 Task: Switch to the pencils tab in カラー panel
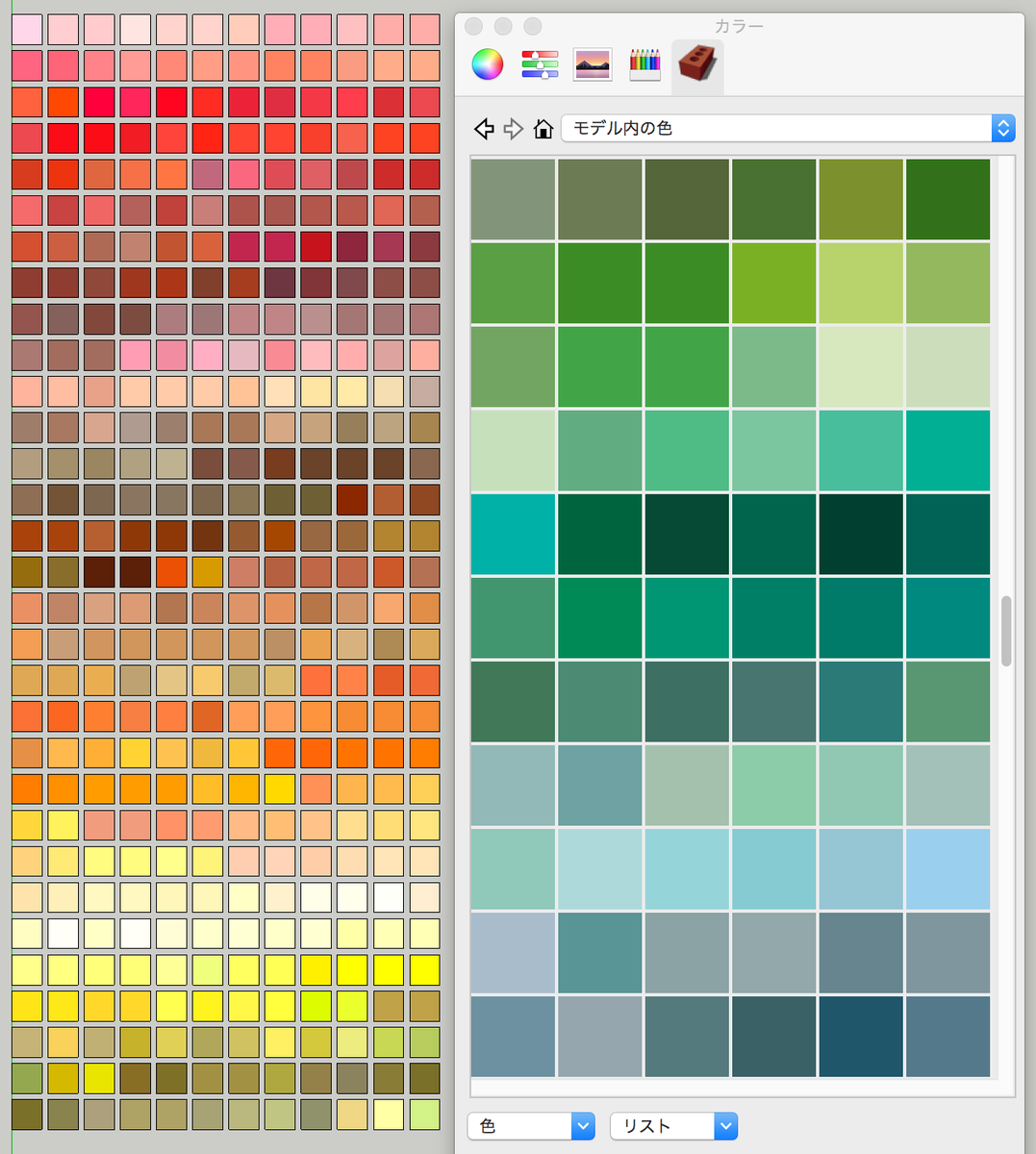(x=644, y=63)
